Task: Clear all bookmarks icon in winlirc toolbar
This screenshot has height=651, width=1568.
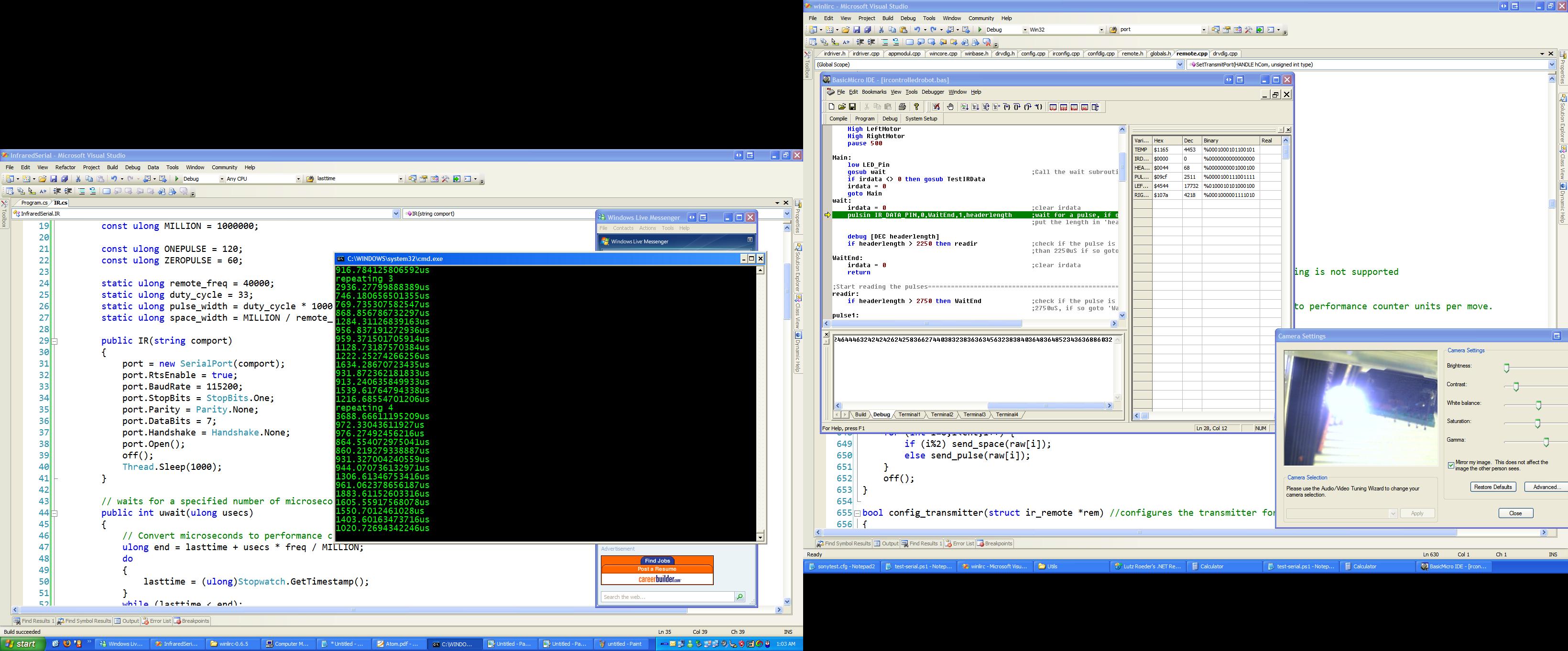Action: [x=987, y=42]
